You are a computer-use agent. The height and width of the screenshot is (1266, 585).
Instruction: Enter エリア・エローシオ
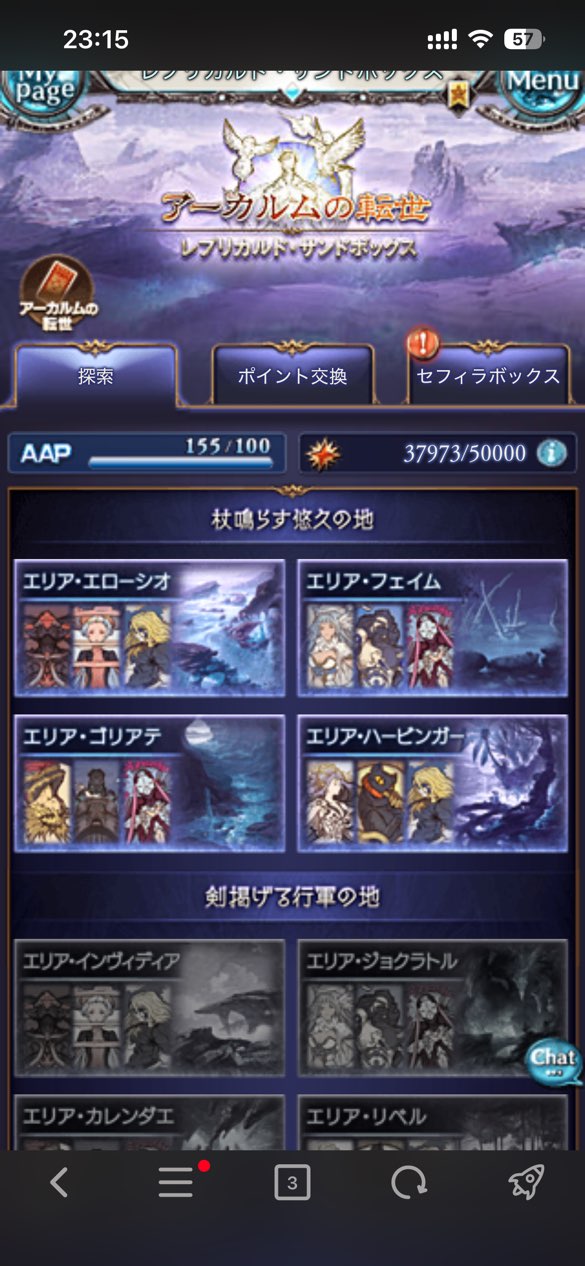[150, 627]
